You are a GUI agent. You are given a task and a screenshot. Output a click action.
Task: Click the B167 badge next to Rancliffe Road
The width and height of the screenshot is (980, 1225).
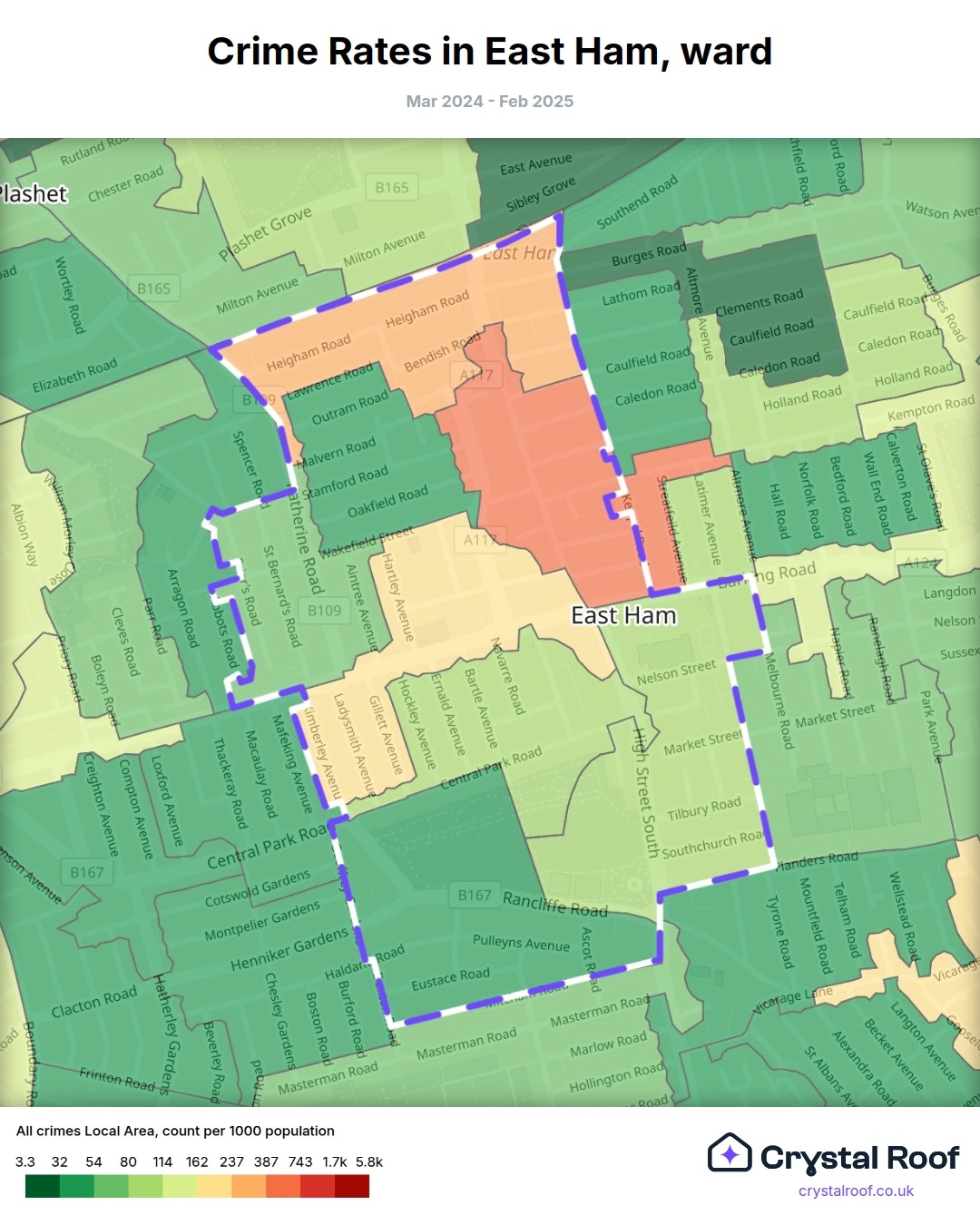[x=474, y=895]
